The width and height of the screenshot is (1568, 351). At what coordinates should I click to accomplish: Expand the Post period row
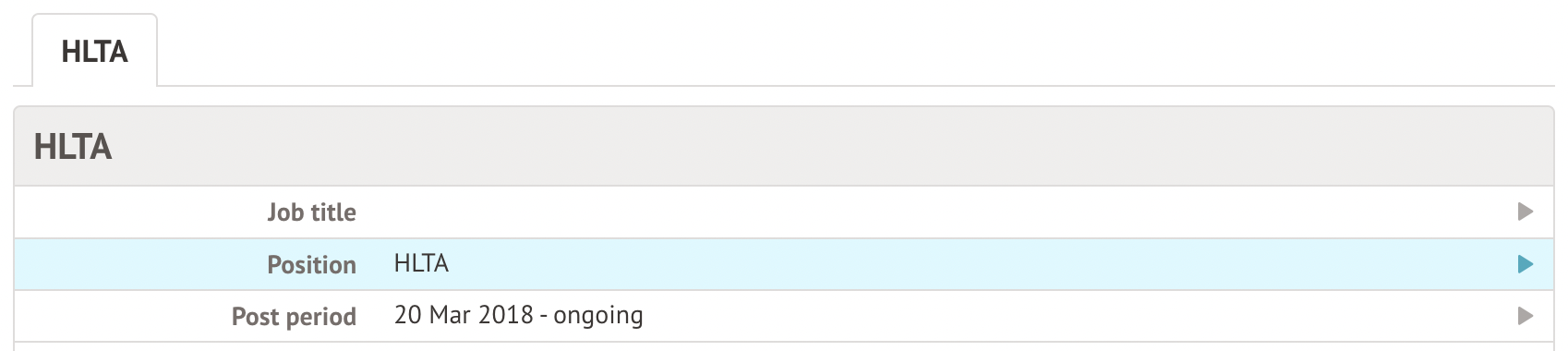(x=784, y=316)
